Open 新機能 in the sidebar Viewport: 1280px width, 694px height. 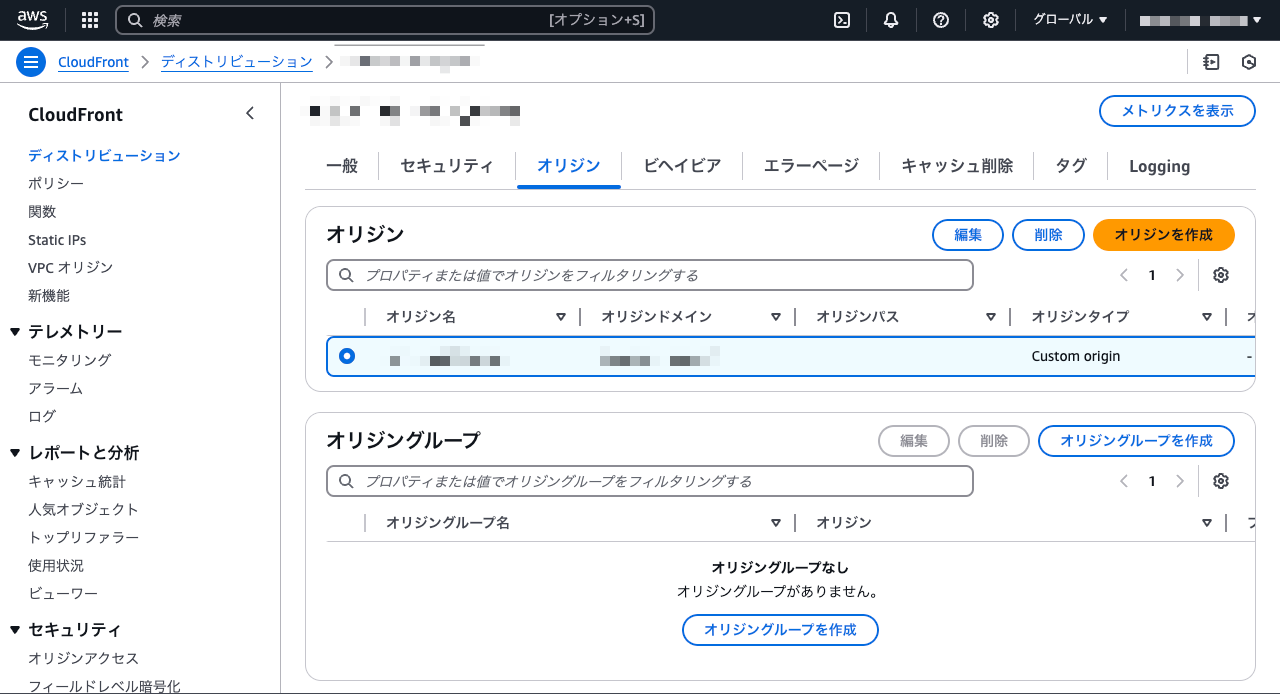coord(49,296)
